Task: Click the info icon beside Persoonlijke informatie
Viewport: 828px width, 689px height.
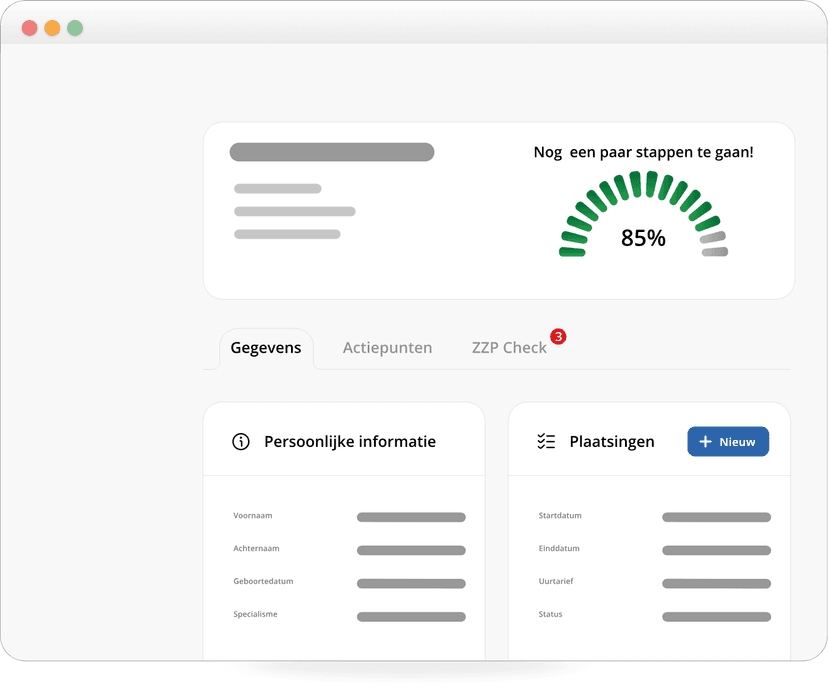Action: 240,441
